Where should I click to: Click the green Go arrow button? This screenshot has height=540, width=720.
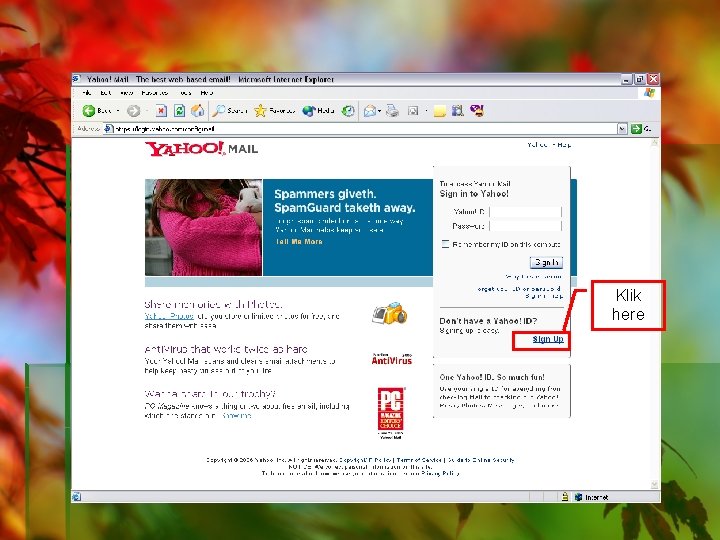click(x=636, y=129)
